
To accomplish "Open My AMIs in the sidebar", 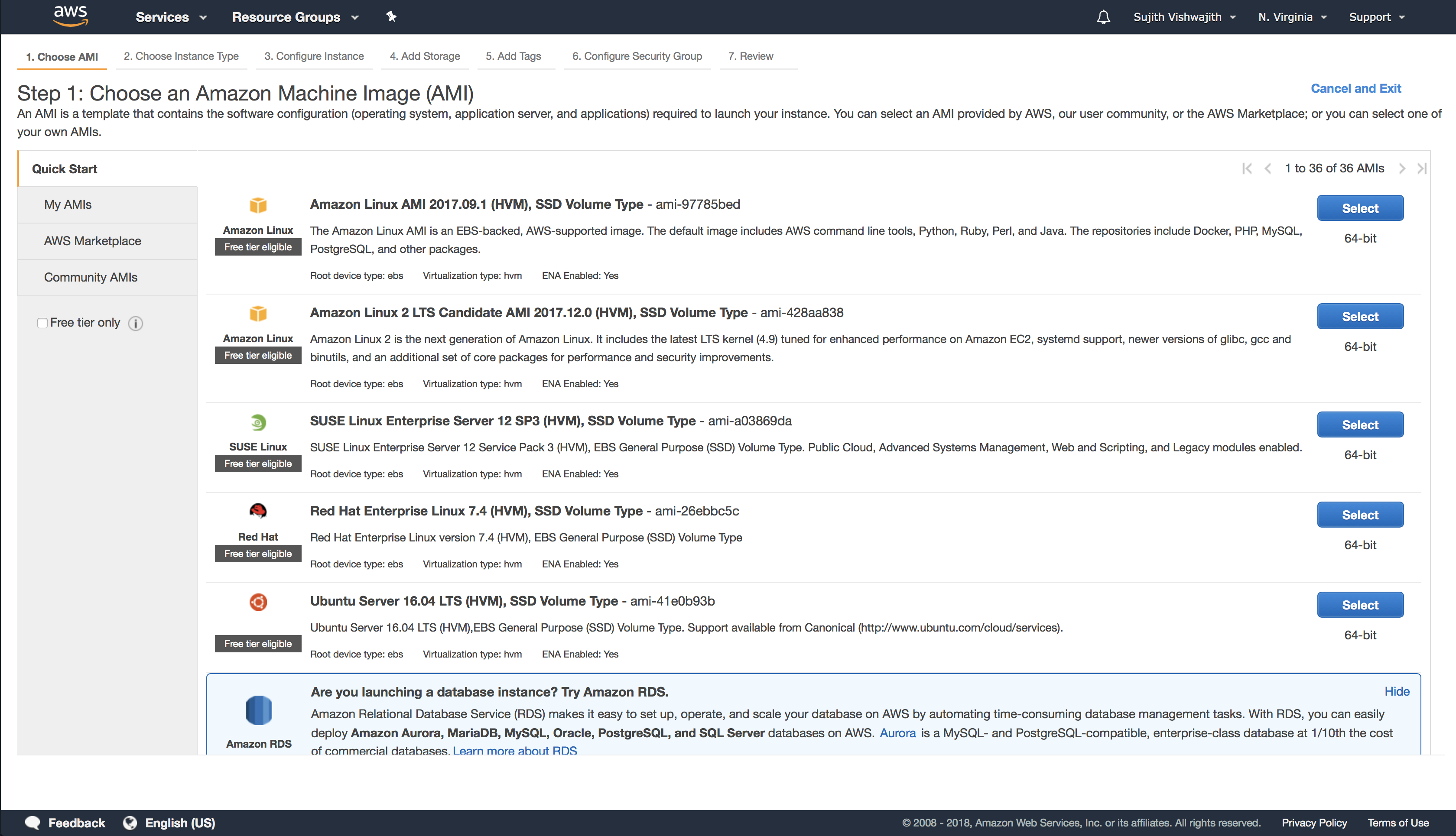I will tap(107, 204).
